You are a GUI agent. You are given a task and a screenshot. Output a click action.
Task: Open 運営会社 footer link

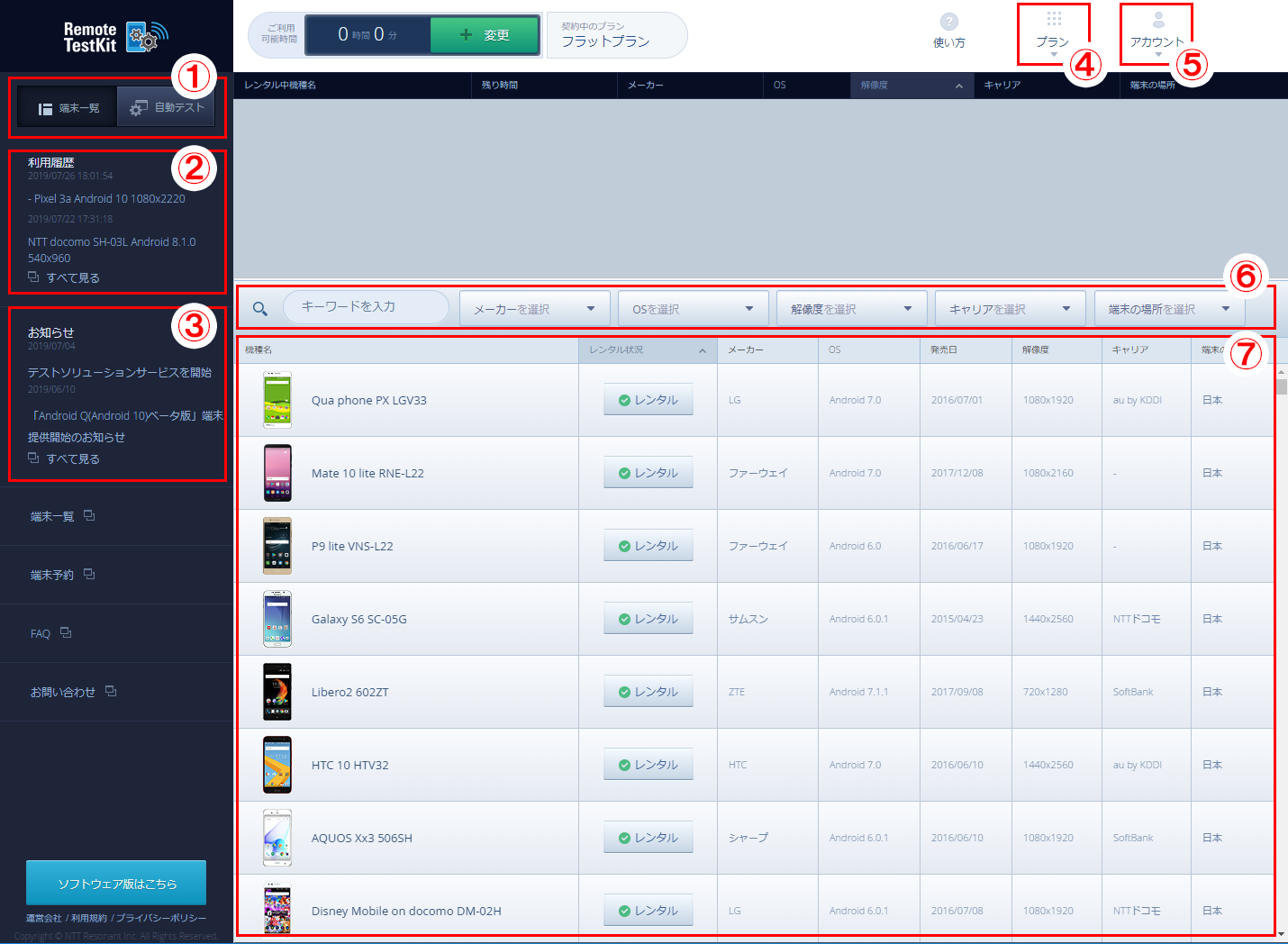[43, 918]
